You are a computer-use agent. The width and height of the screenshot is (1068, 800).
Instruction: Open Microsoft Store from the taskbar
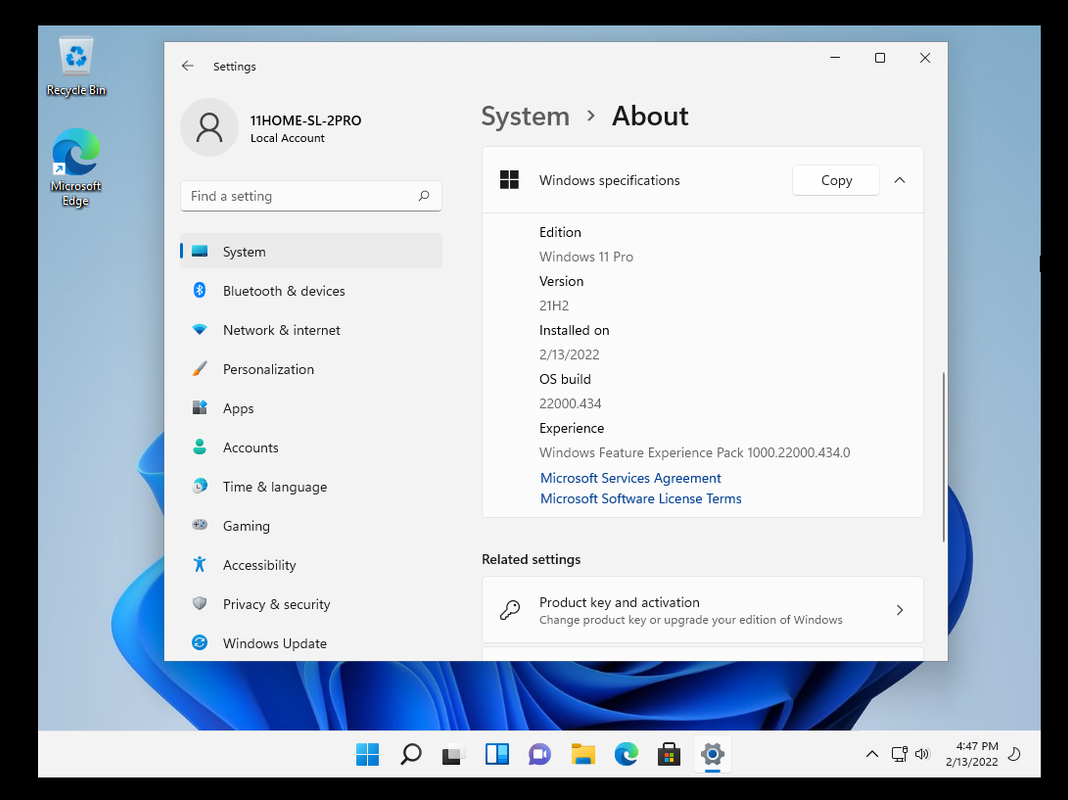point(669,754)
